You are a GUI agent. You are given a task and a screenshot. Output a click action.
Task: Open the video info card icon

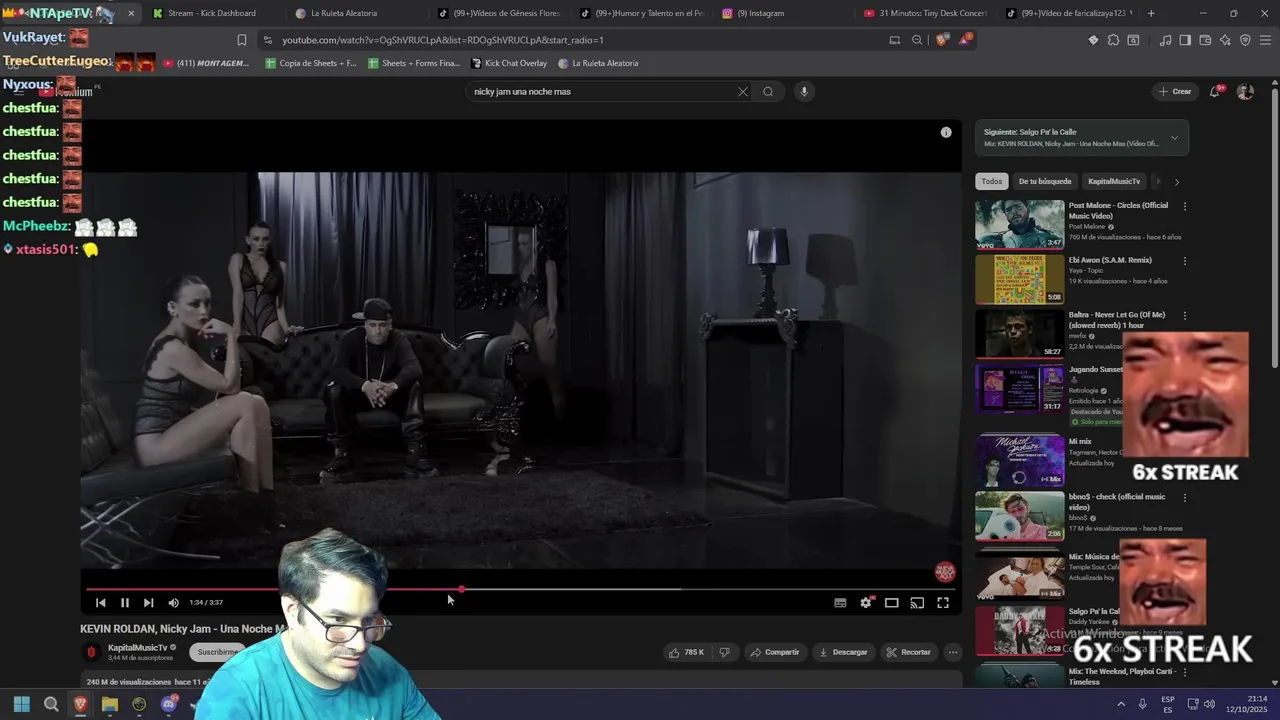[x=946, y=132]
